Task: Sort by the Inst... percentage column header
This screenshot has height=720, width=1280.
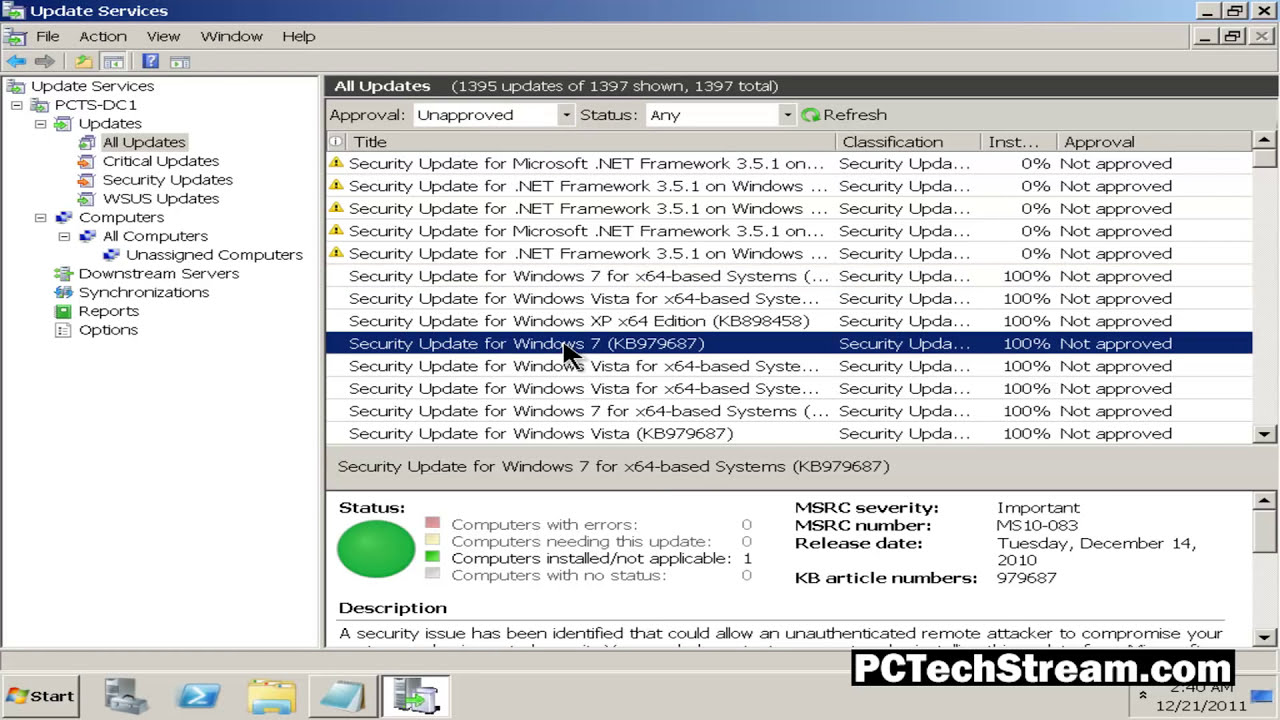Action: tap(1018, 142)
